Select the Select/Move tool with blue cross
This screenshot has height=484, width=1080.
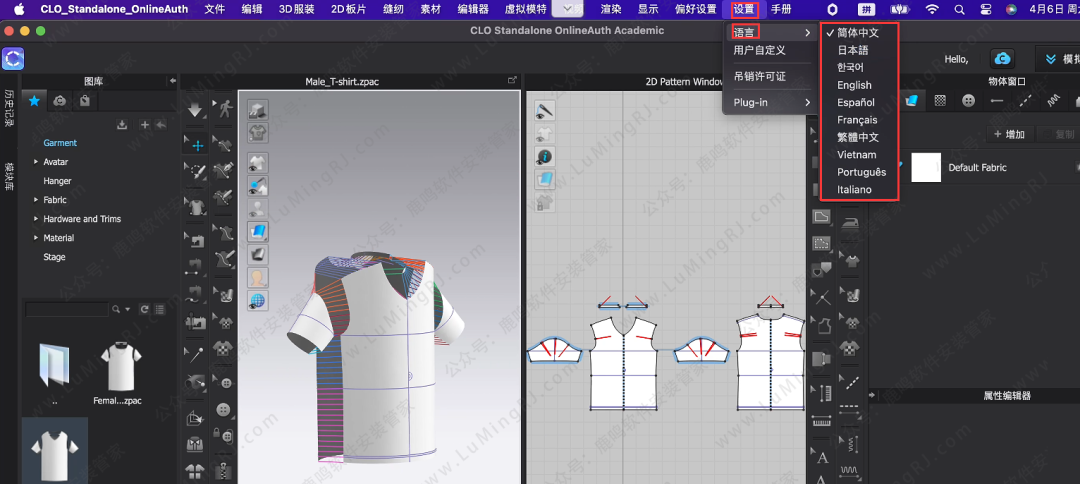196,145
